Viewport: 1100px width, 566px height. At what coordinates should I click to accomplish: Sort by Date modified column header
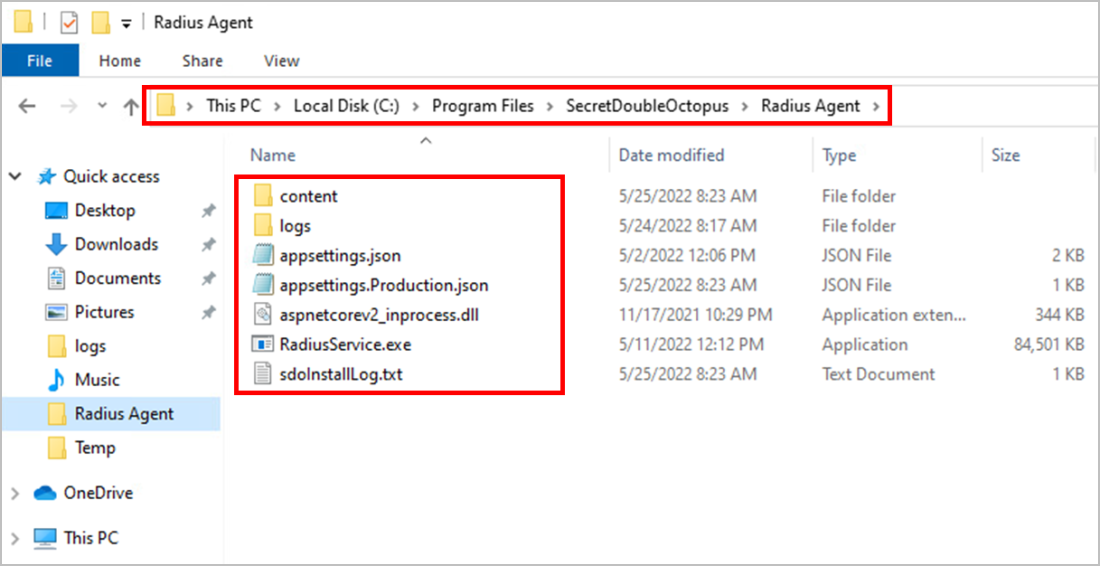point(671,155)
